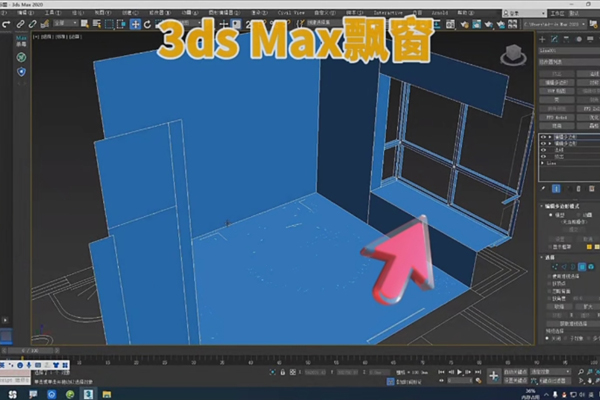Select Vertex sub-object level icon

coord(554,266)
